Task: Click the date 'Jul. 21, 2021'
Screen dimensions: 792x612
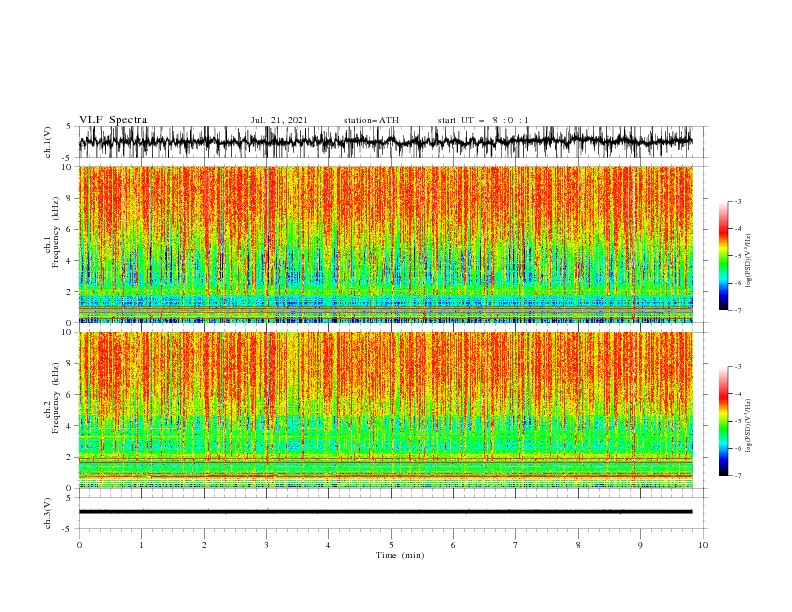Action: pyautogui.click(x=279, y=120)
